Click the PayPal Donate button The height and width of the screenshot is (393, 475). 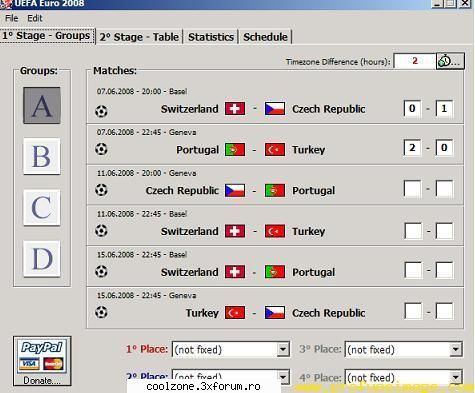click(42, 361)
